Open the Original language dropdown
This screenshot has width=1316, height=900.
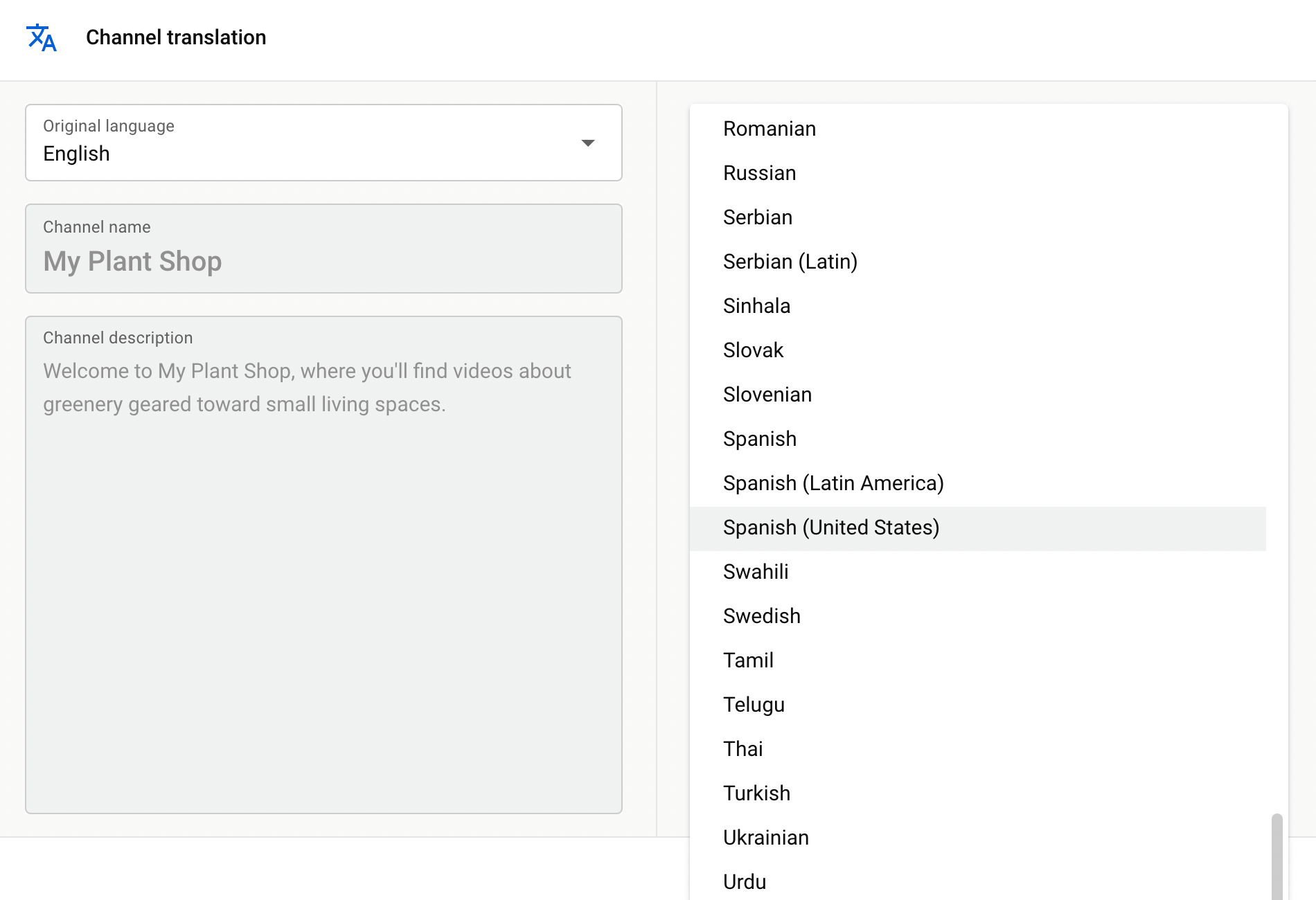click(x=323, y=143)
